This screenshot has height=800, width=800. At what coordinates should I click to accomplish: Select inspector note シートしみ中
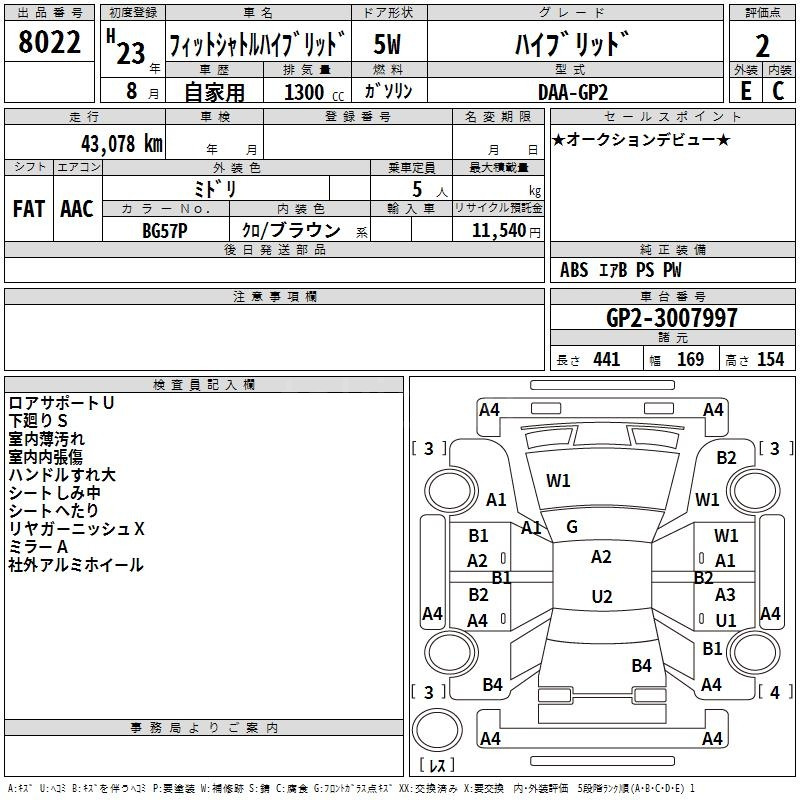pyautogui.click(x=55, y=493)
